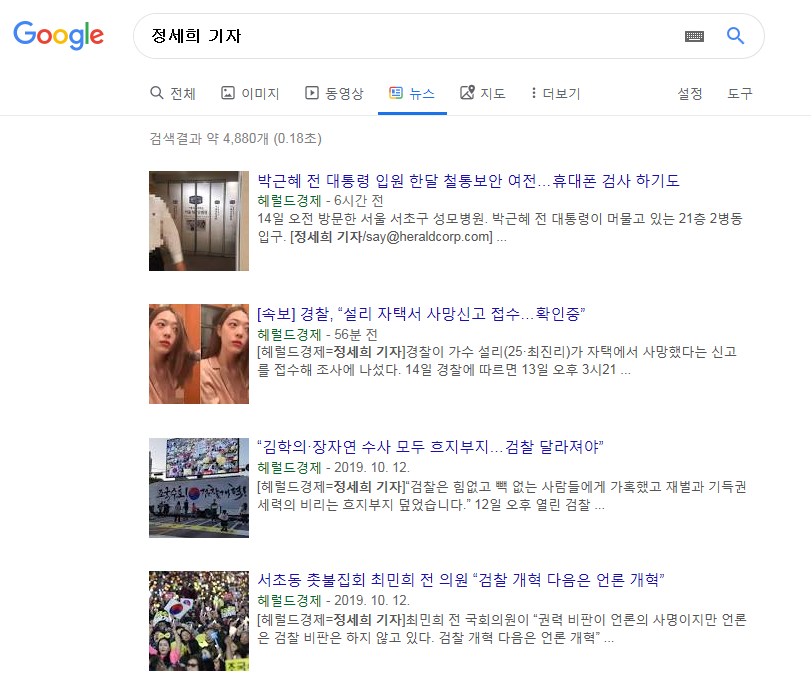
Task: Click the 설리 article photo thumbnail
Action: point(199,354)
